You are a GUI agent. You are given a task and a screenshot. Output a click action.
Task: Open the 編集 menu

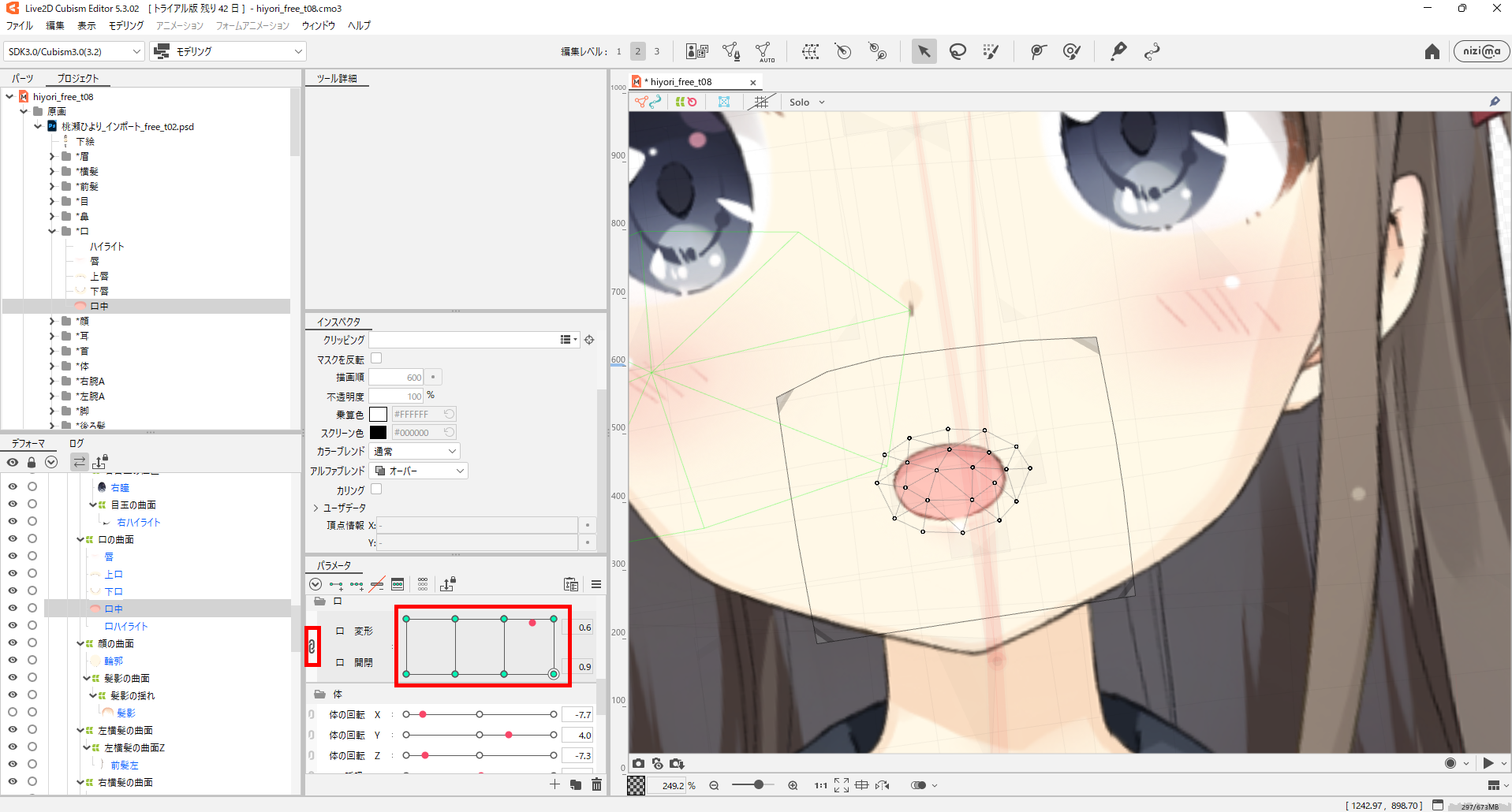(55, 26)
